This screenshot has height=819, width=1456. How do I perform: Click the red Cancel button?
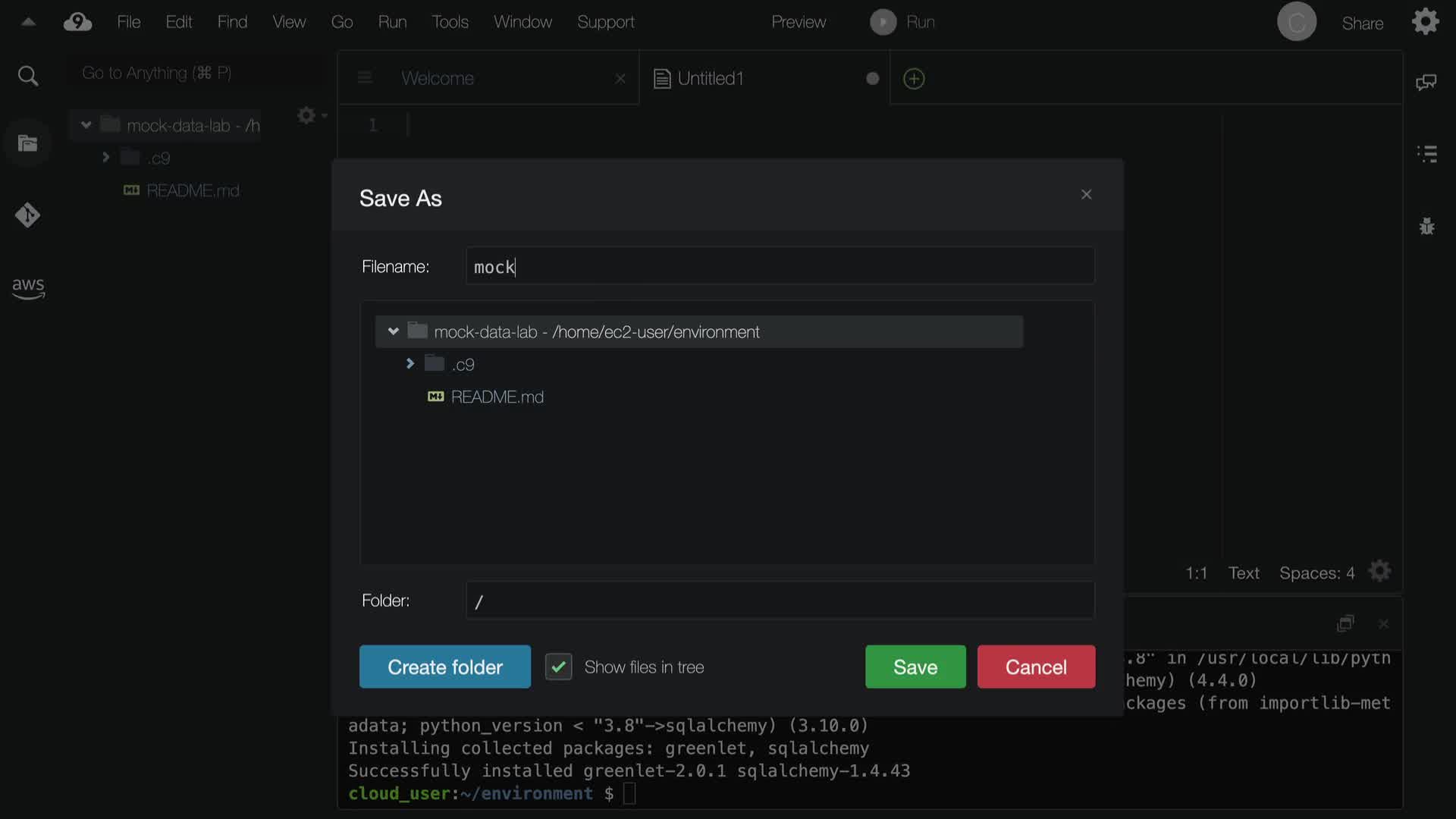[x=1036, y=667]
